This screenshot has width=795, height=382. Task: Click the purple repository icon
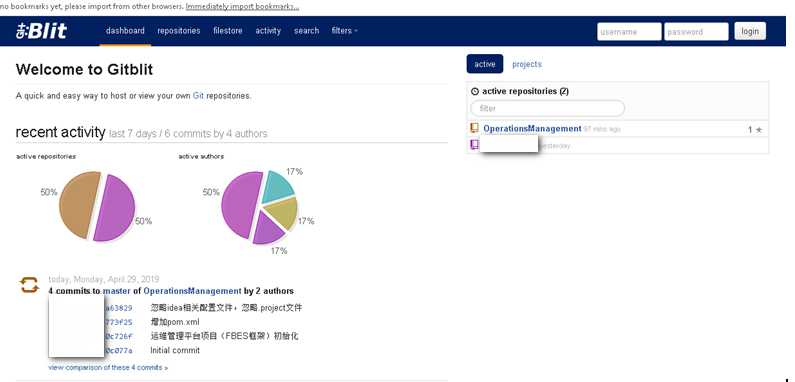click(475, 145)
